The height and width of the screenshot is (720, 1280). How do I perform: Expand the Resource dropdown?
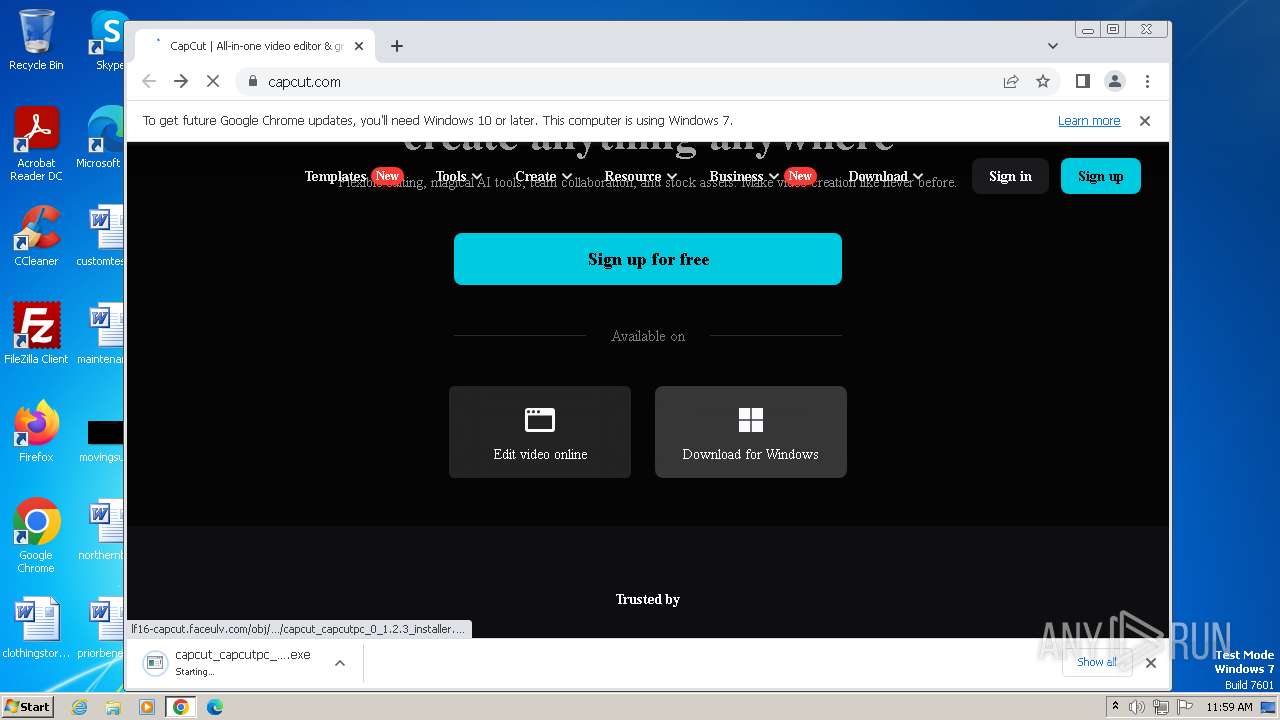point(640,176)
